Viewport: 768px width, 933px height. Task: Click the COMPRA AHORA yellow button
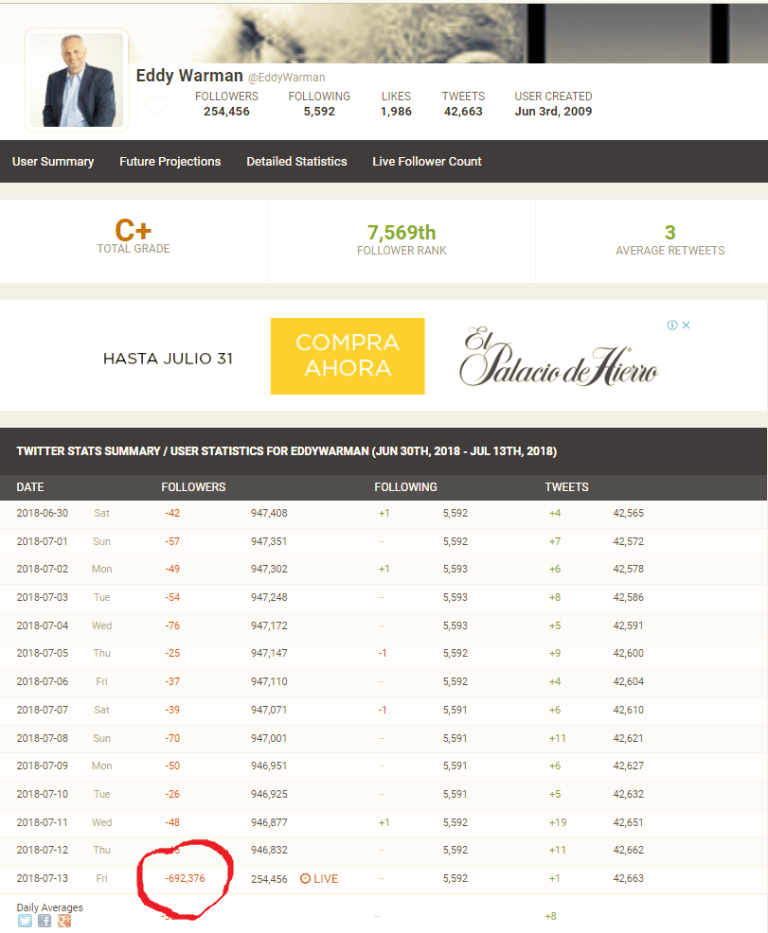[347, 356]
